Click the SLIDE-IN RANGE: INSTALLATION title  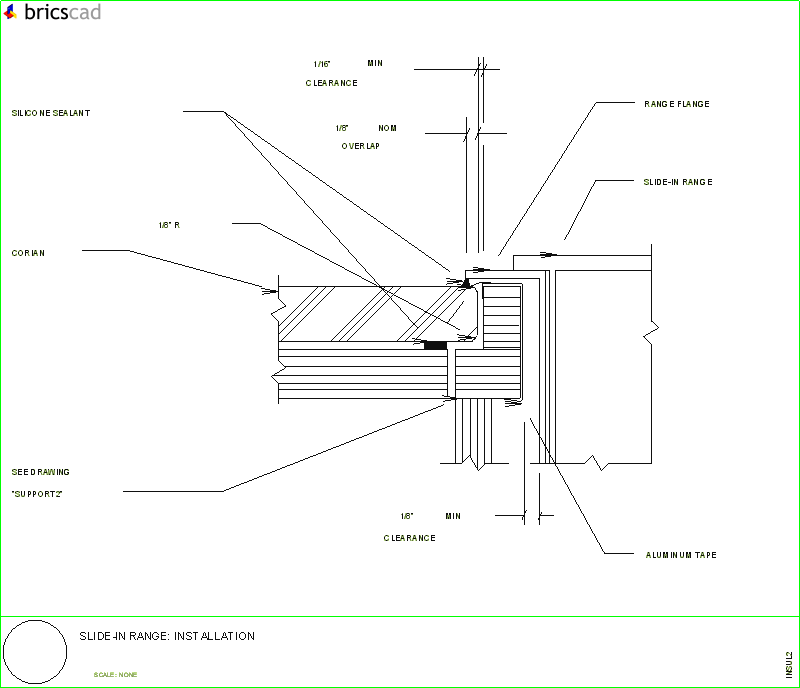click(x=167, y=636)
